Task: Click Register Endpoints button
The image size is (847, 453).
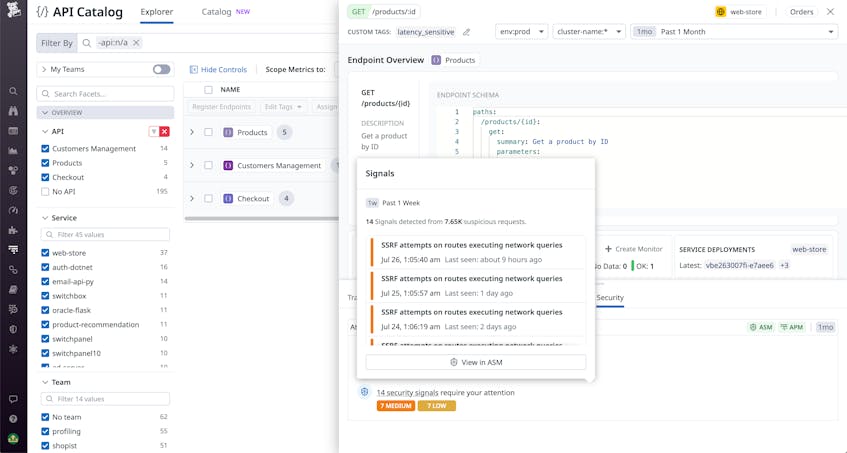Action: click(221, 107)
